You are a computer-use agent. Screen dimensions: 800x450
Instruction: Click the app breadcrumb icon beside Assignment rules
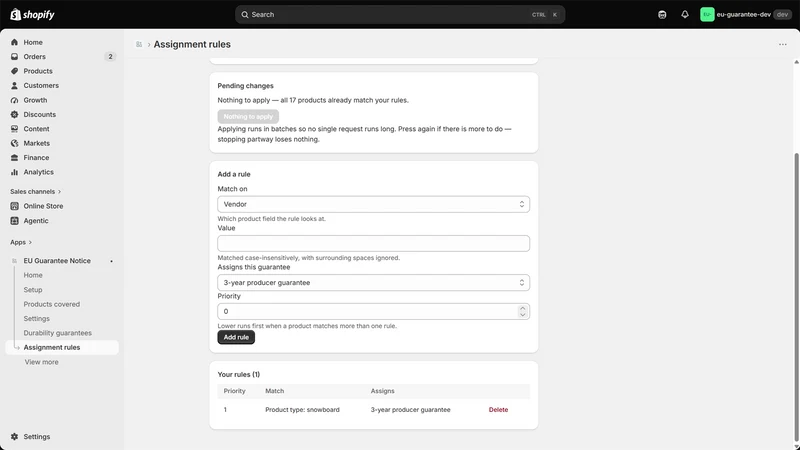[x=139, y=44]
